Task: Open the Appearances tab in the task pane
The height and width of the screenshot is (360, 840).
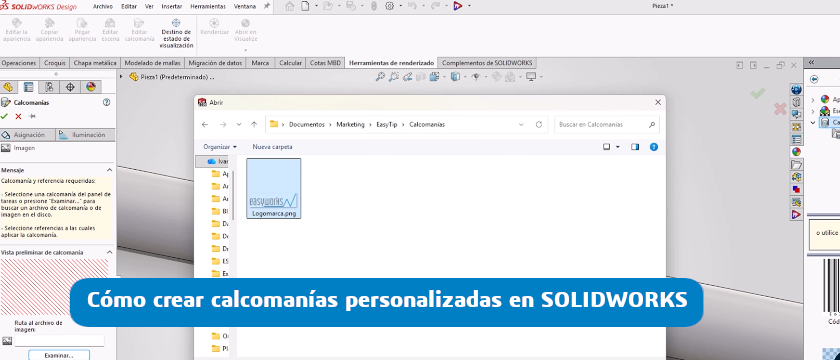Action: point(797,152)
